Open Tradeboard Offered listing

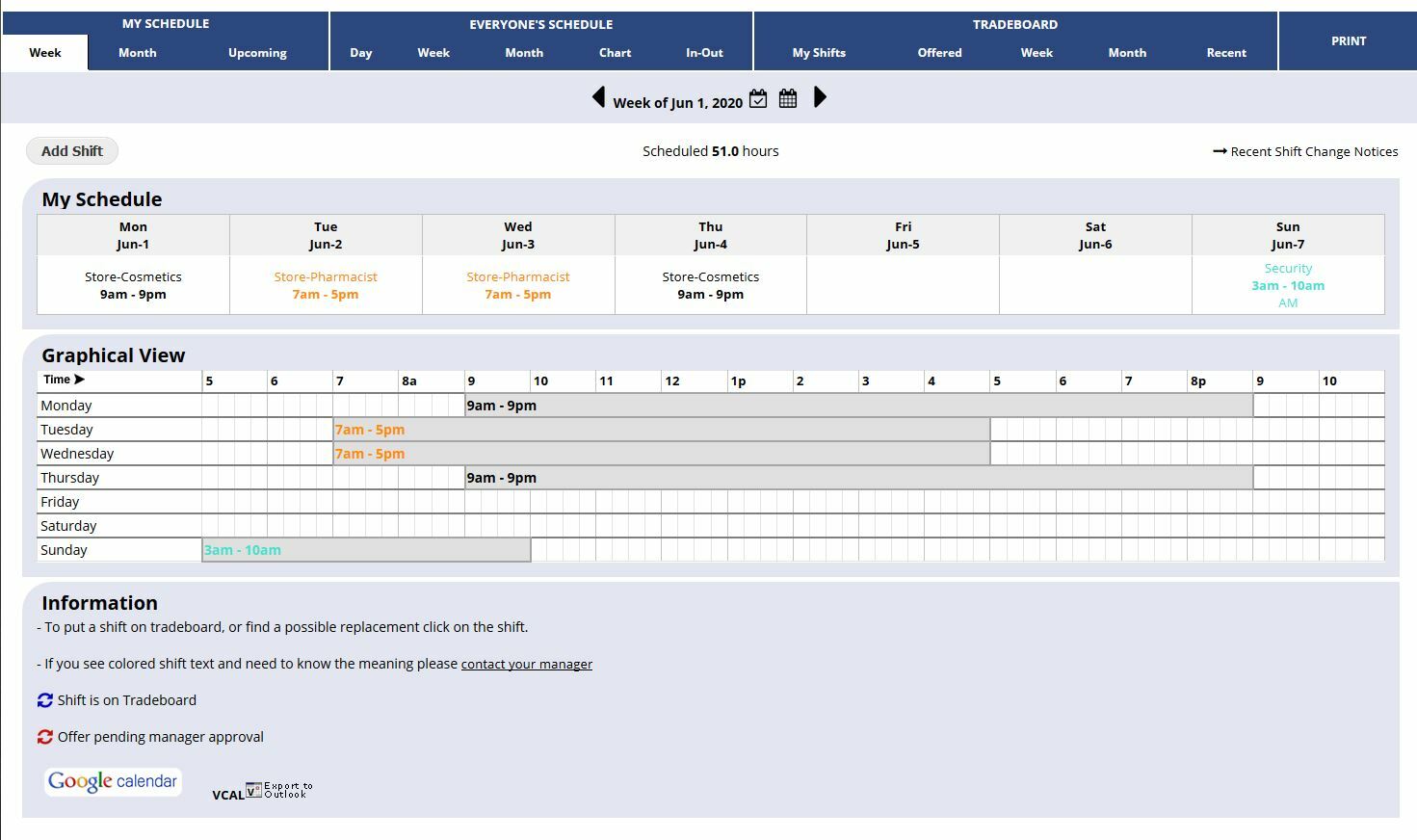coord(939,53)
